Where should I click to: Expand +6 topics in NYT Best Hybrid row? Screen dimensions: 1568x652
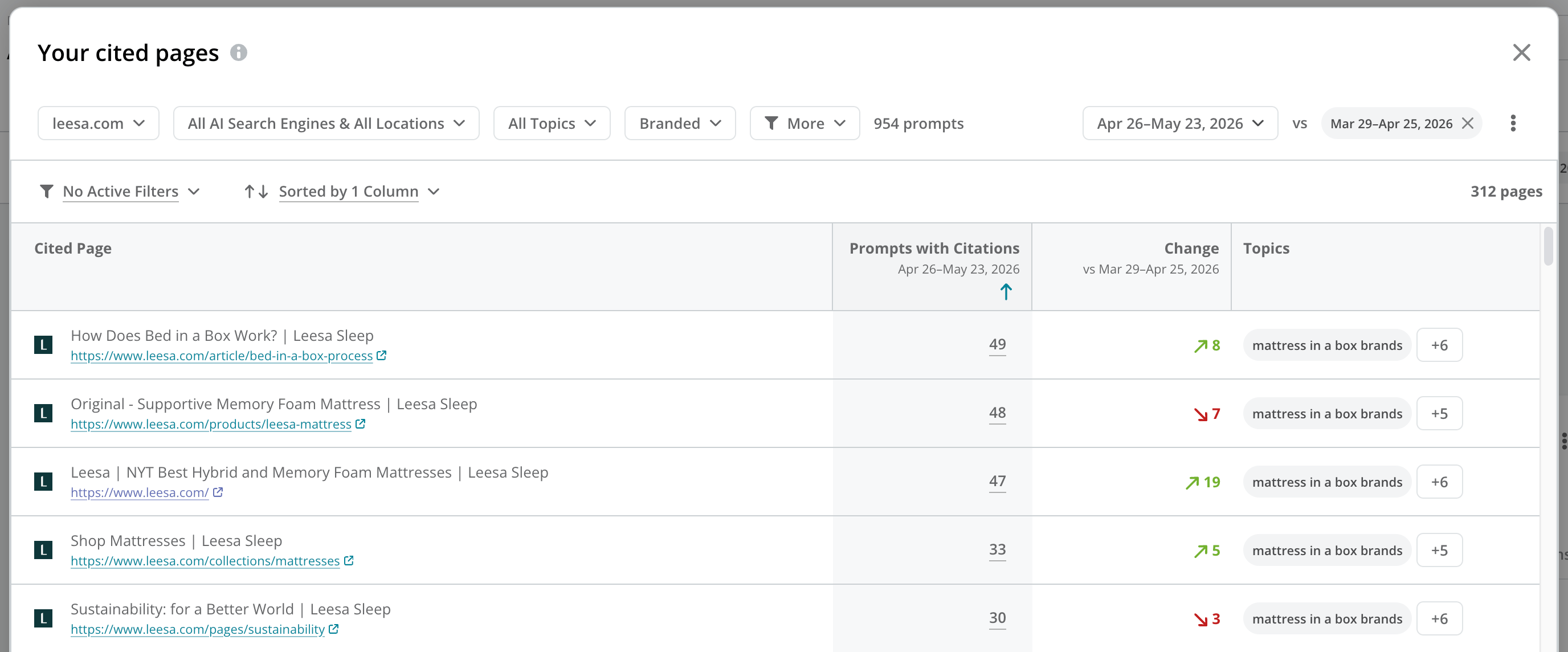pyautogui.click(x=1439, y=482)
